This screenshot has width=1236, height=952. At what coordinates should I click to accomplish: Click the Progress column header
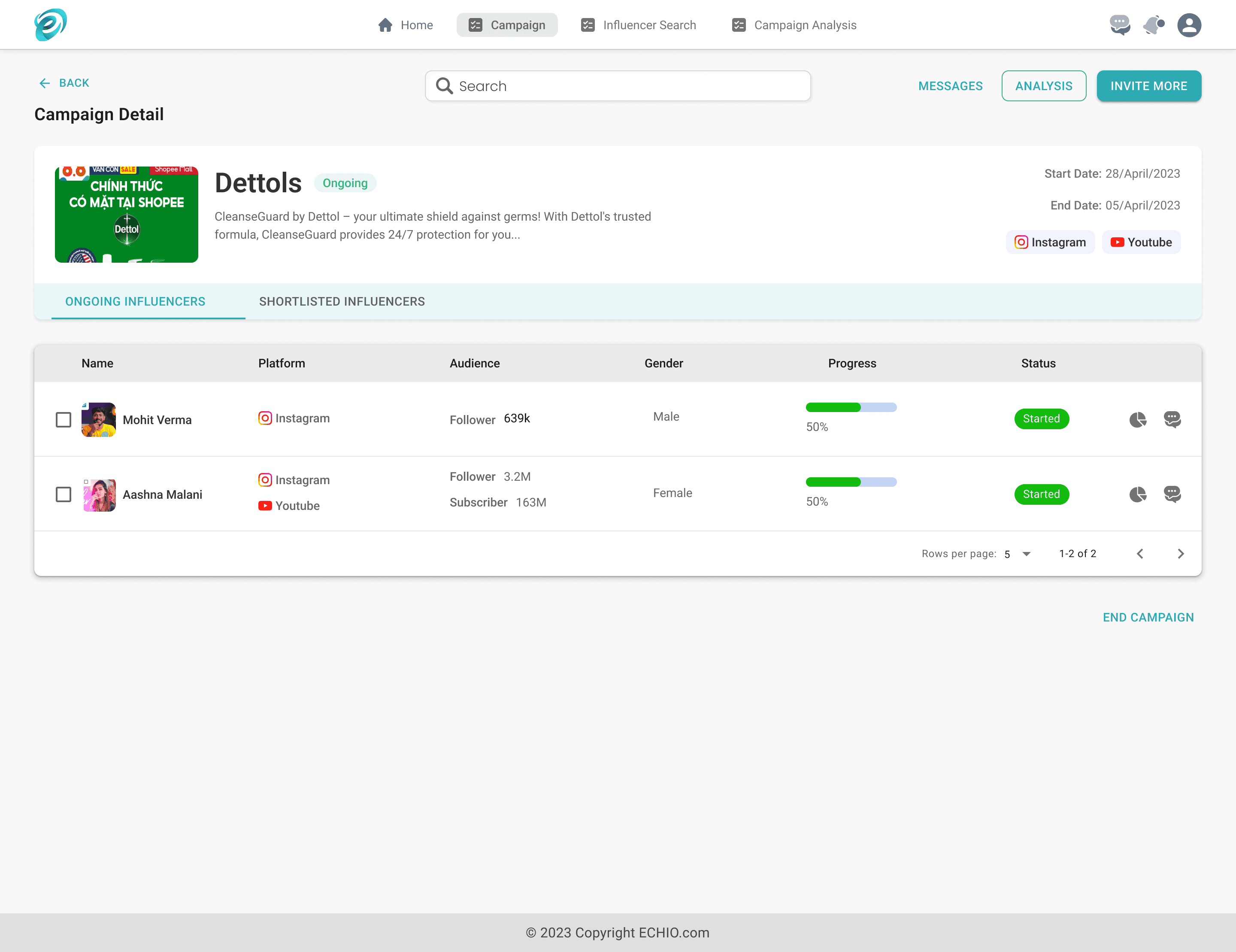(x=852, y=364)
